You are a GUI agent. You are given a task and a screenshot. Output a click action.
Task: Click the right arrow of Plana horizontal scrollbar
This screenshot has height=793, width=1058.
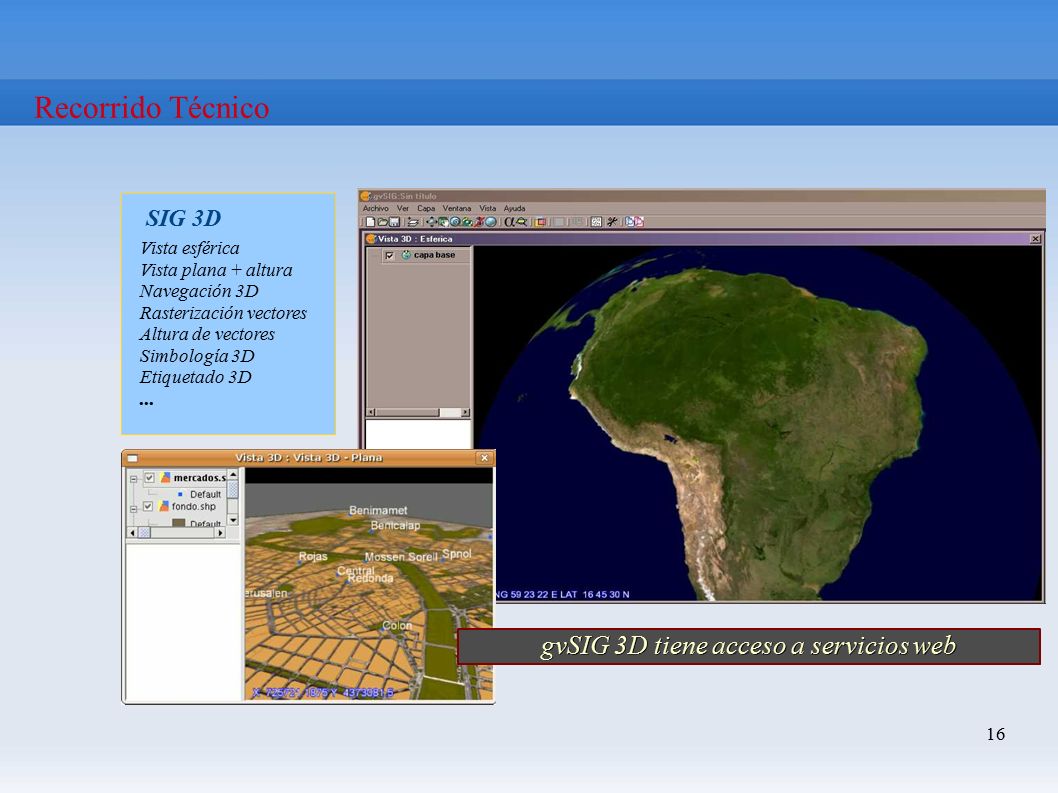[220, 532]
